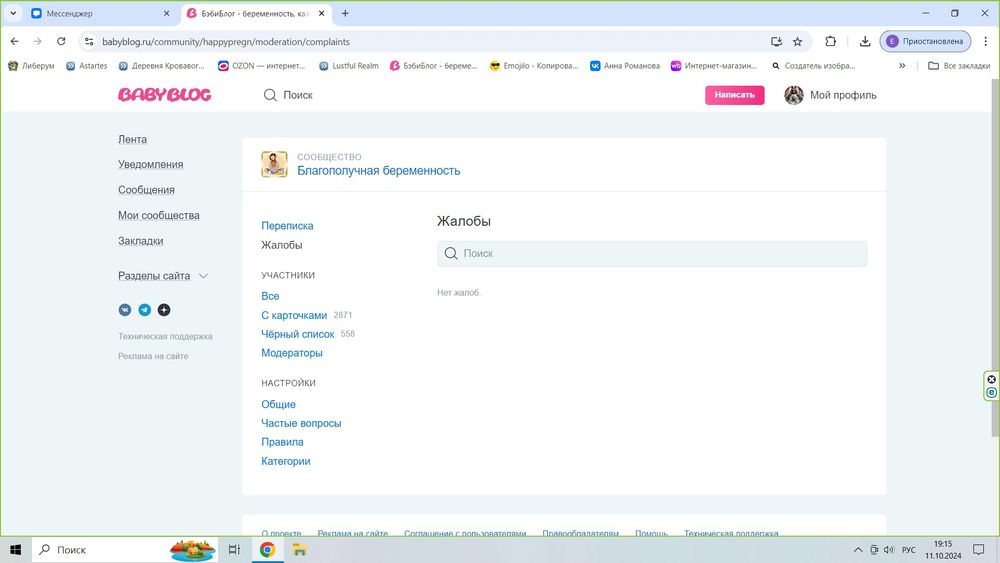This screenshot has width=1000, height=563.
Task: Show hidden system tray icons
Action: pyautogui.click(x=858, y=550)
